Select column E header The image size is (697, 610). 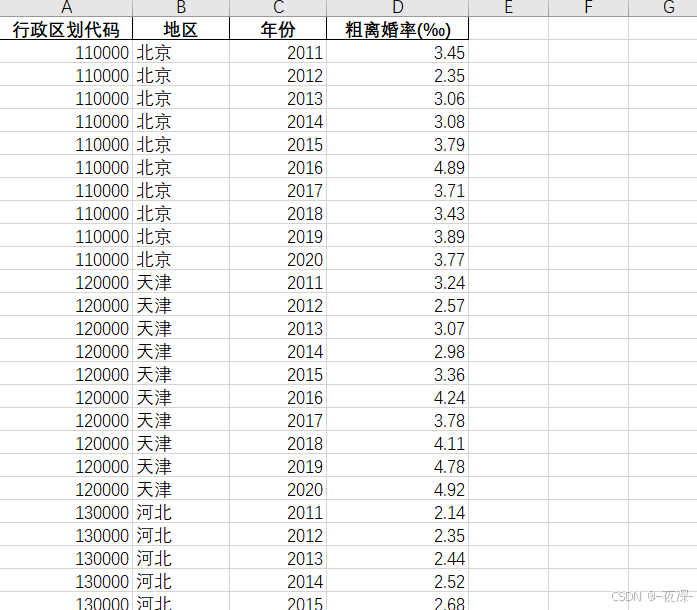click(x=509, y=8)
